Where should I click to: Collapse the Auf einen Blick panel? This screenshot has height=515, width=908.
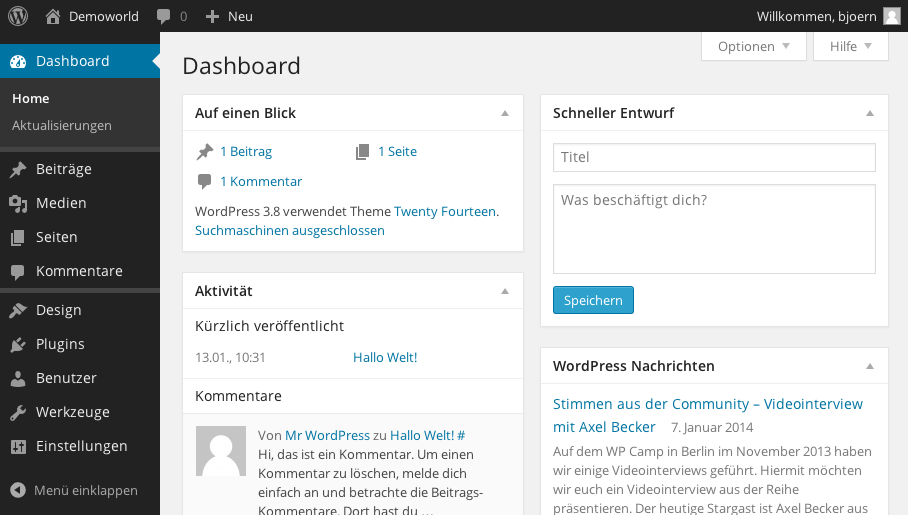click(505, 113)
